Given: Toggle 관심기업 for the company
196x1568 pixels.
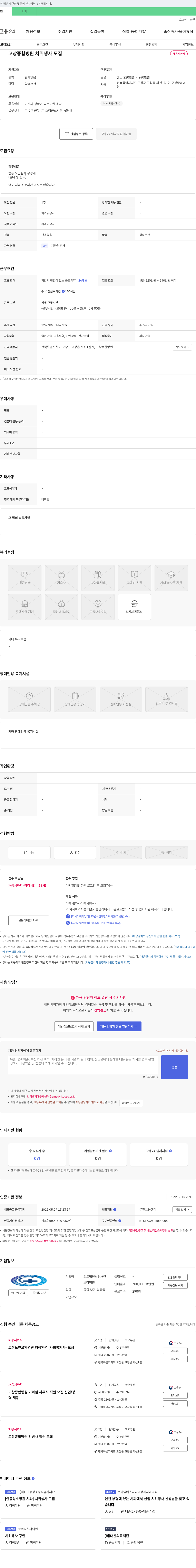Looking at the screenshot, I should [18, 1293].
